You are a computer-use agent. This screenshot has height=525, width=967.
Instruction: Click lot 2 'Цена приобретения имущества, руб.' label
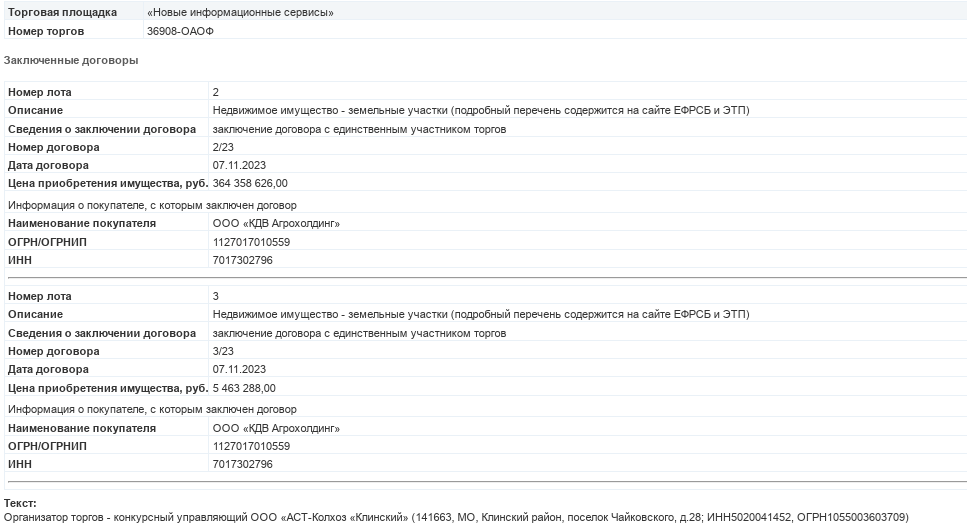108,183
